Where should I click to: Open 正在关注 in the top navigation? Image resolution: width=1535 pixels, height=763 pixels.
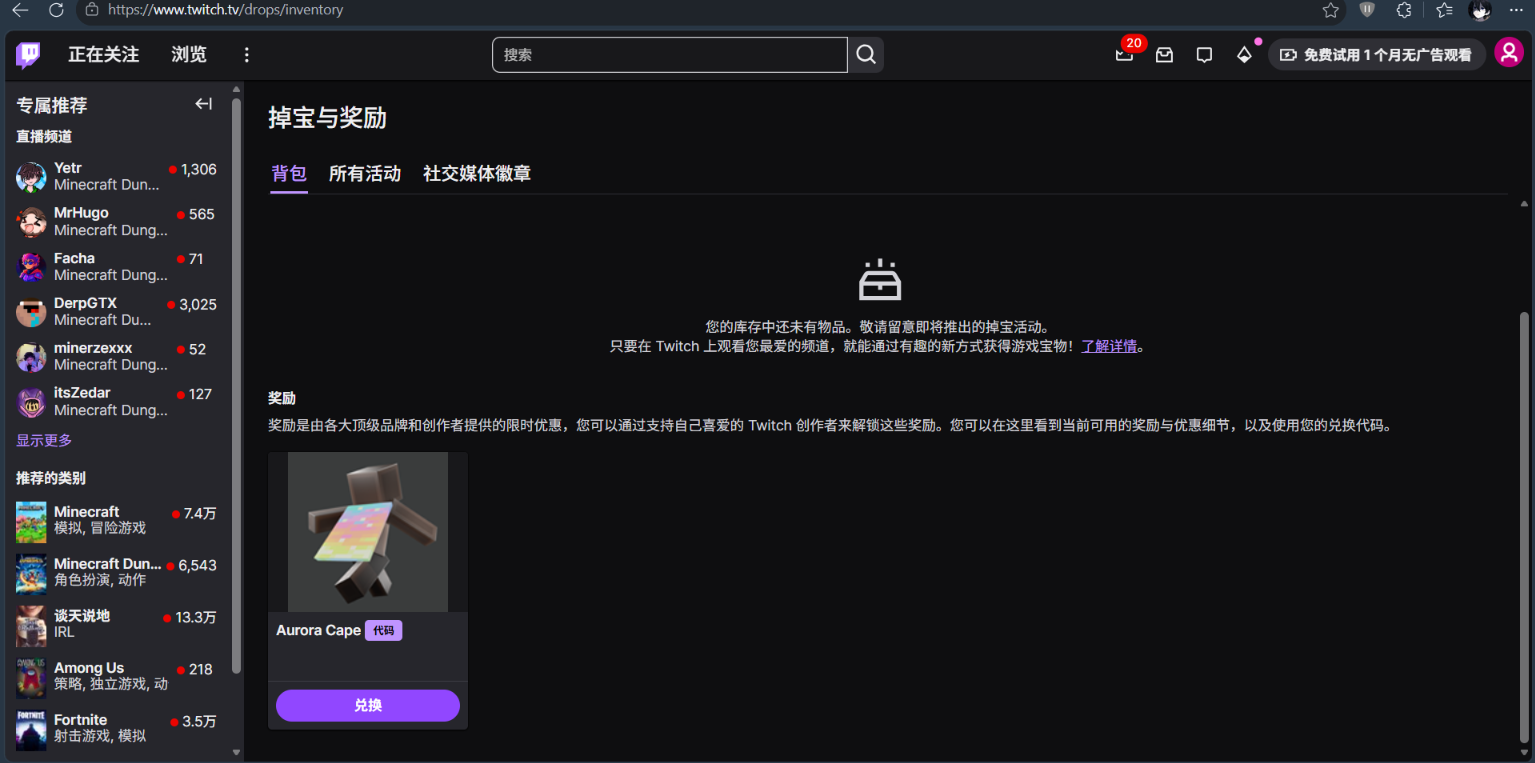pyautogui.click(x=104, y=55)
